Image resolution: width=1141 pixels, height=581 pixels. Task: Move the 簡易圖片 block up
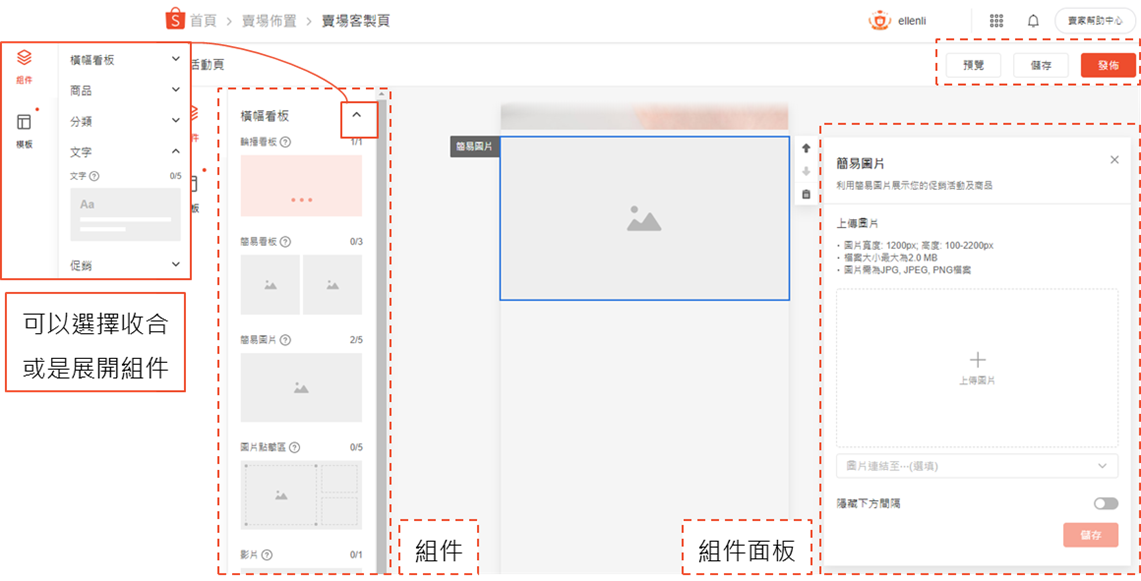806,148
